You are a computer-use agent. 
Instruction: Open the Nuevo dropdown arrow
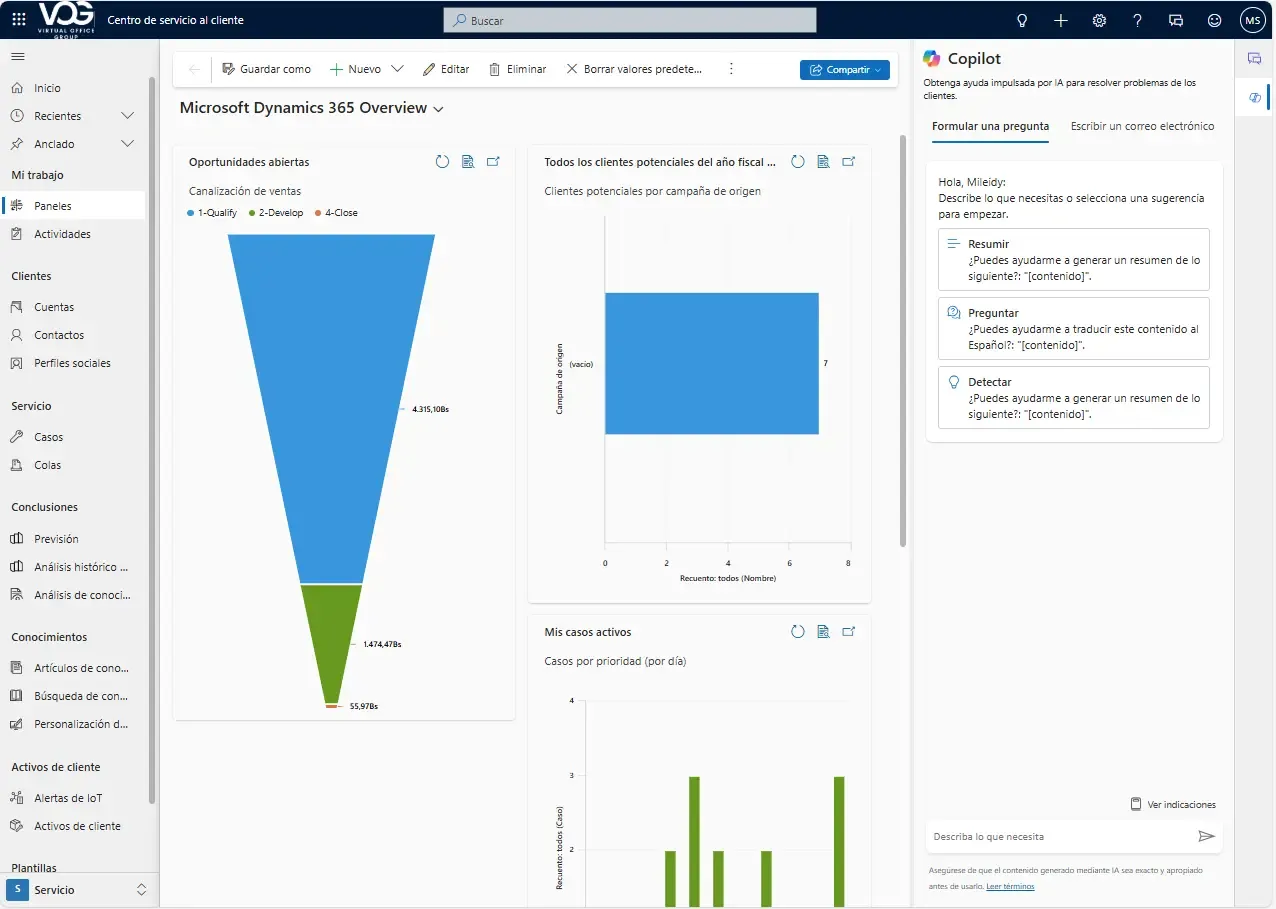(397, 69)
